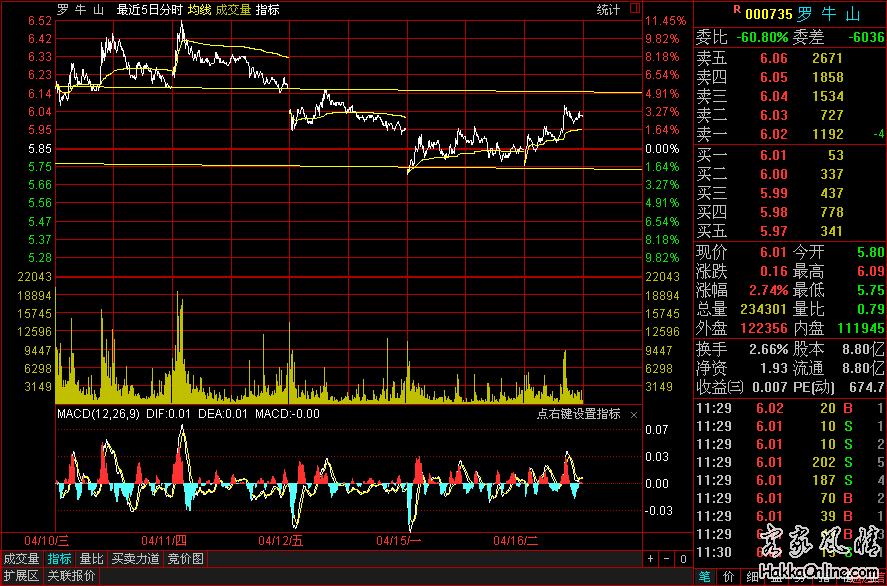Close the MACD indicator panel with X
The width and height of the screenshot is (887, 586).
633,414
